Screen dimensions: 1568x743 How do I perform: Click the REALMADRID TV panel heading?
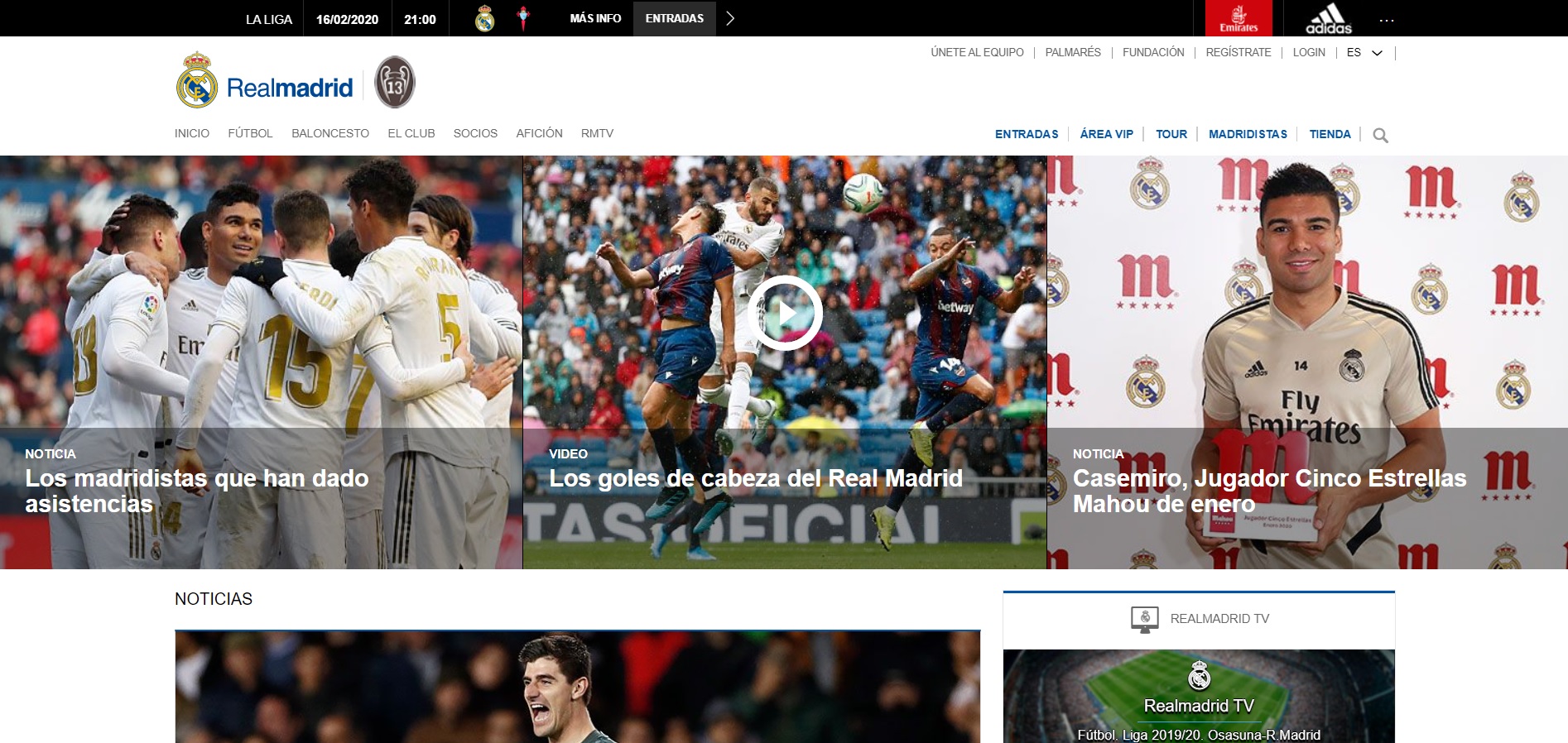1219,619
